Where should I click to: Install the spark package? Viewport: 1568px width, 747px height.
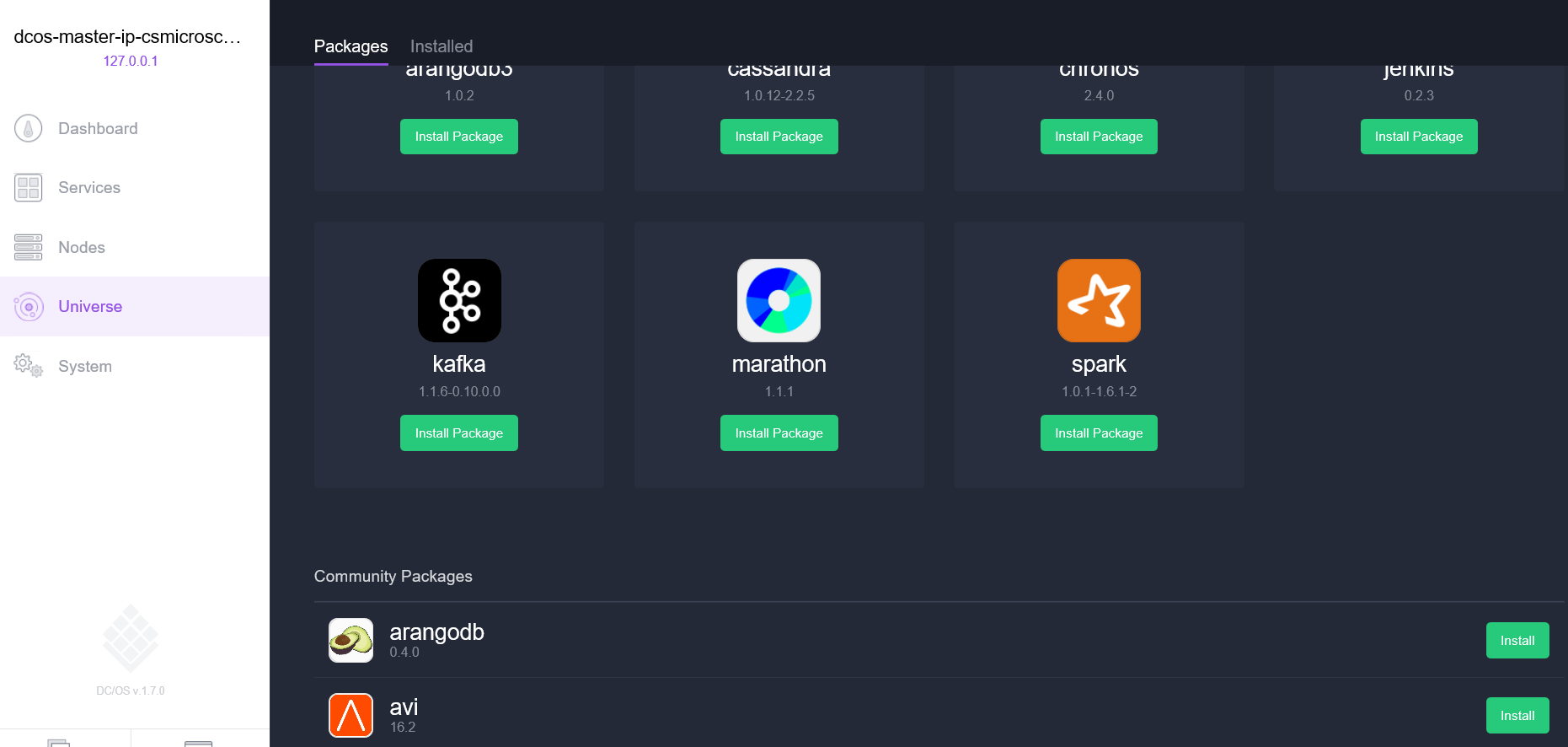pyautogui.click(x=1099, y=433)
